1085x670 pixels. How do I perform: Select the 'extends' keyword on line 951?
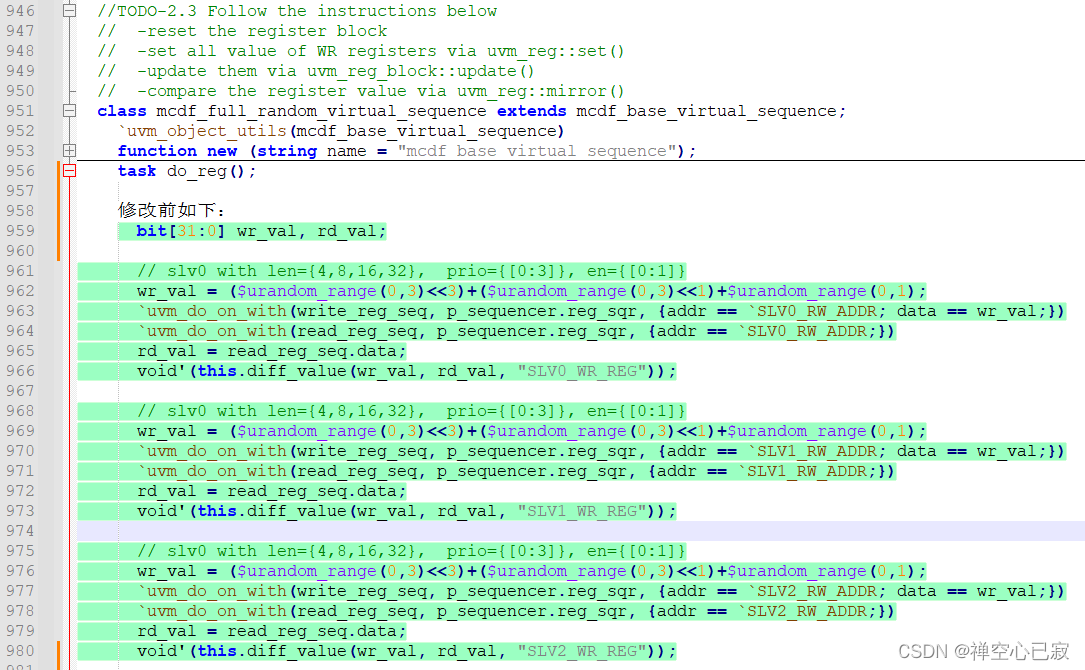530,110
